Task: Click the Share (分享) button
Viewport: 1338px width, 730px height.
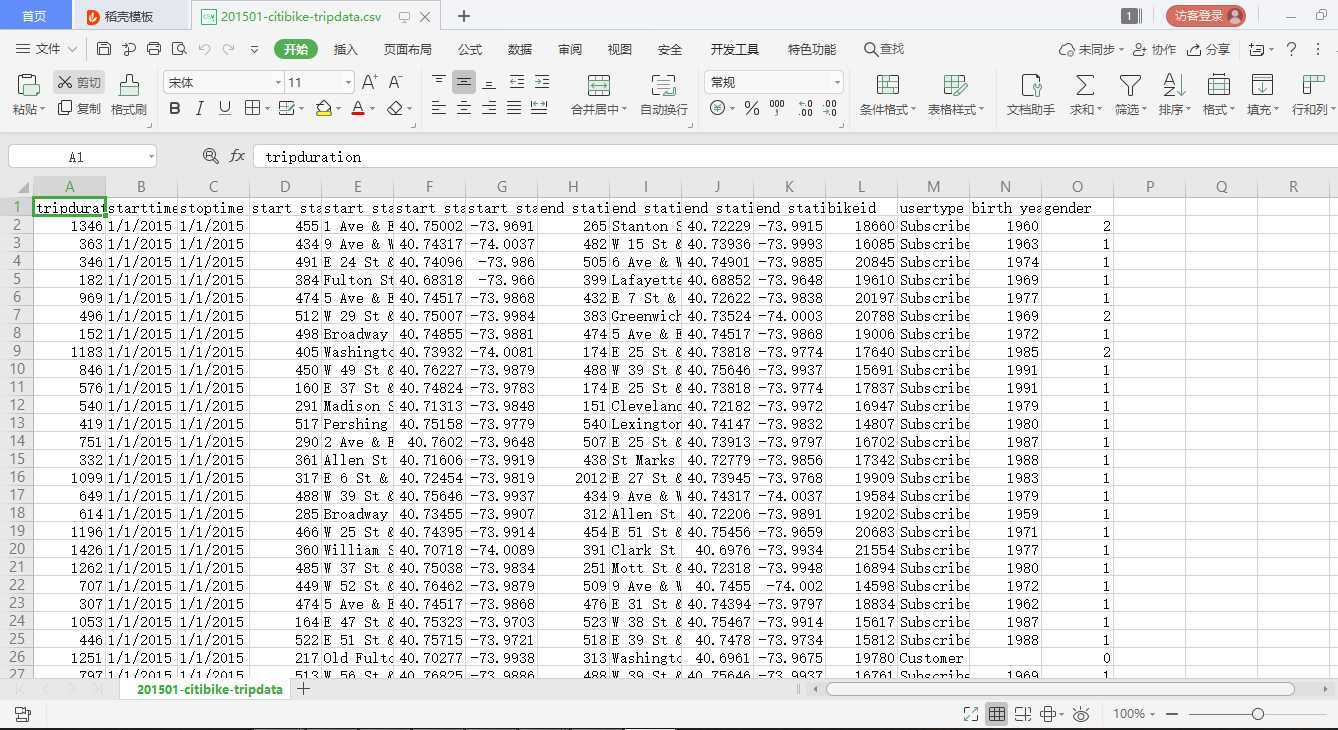Action: click(x=1208, y=49)
